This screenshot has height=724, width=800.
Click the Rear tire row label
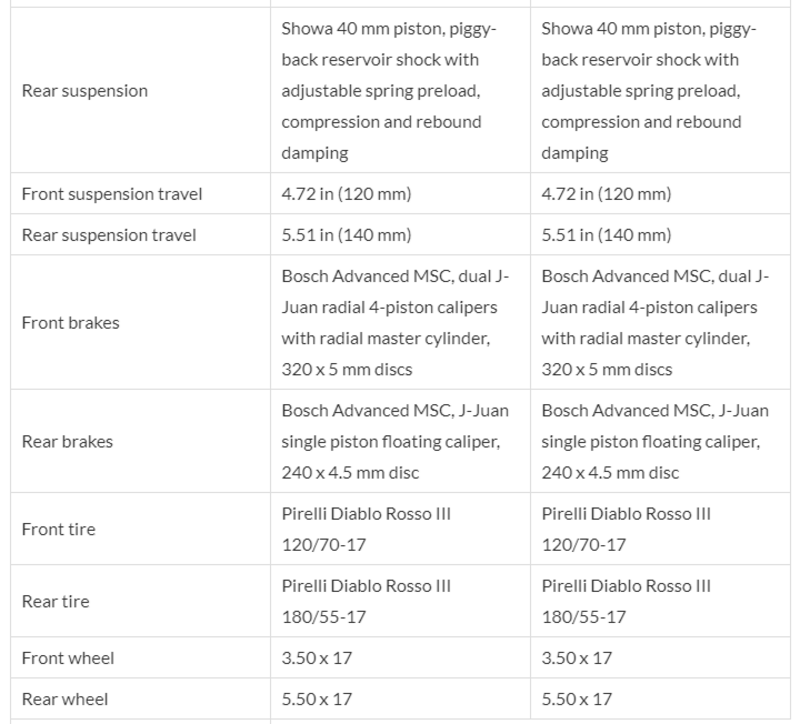pyautogui.click(x=56, y=601)
